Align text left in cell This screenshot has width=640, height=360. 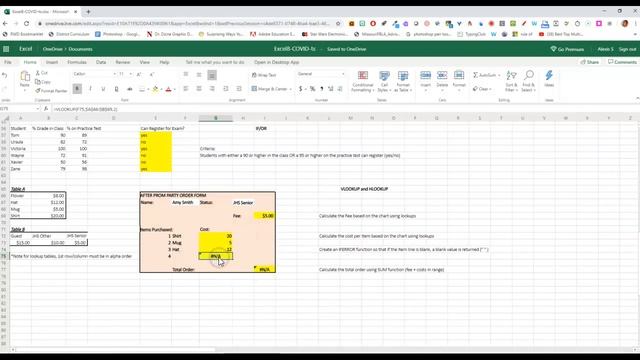pyautogui.click(x=186, y=89)
